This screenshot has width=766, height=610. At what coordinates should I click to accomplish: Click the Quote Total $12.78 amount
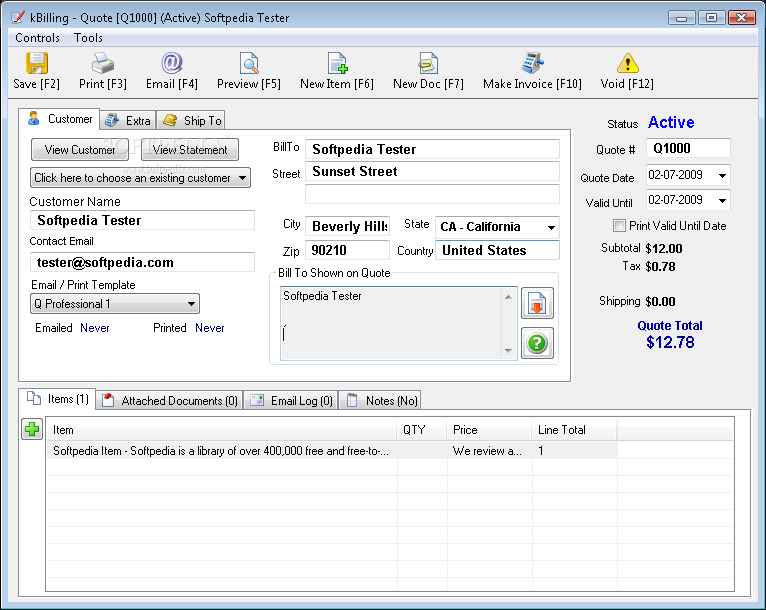click(670, 342)
